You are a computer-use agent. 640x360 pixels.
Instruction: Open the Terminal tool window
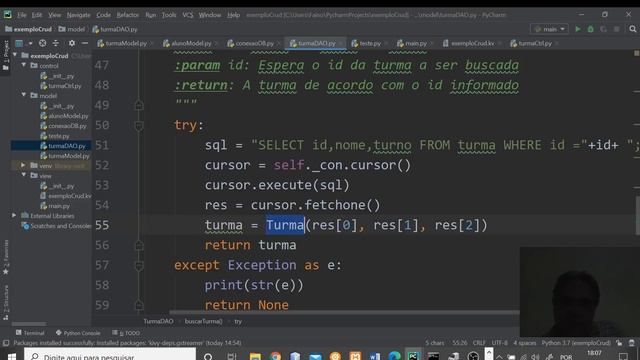tap(30, 333)
